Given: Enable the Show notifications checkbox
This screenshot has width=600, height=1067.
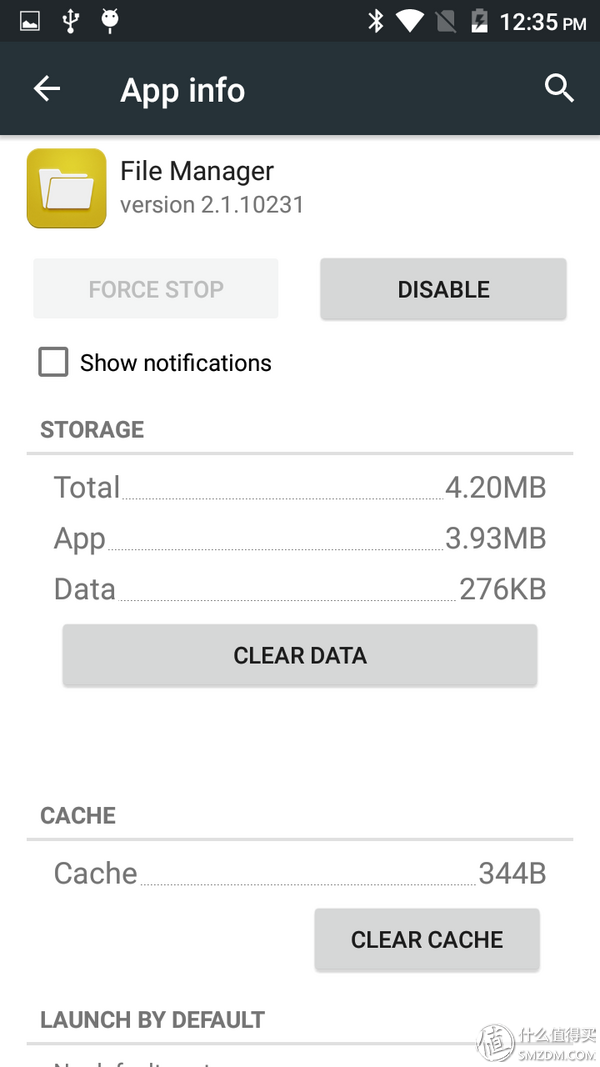Looking at the screenshot, I should pos(54,362).
